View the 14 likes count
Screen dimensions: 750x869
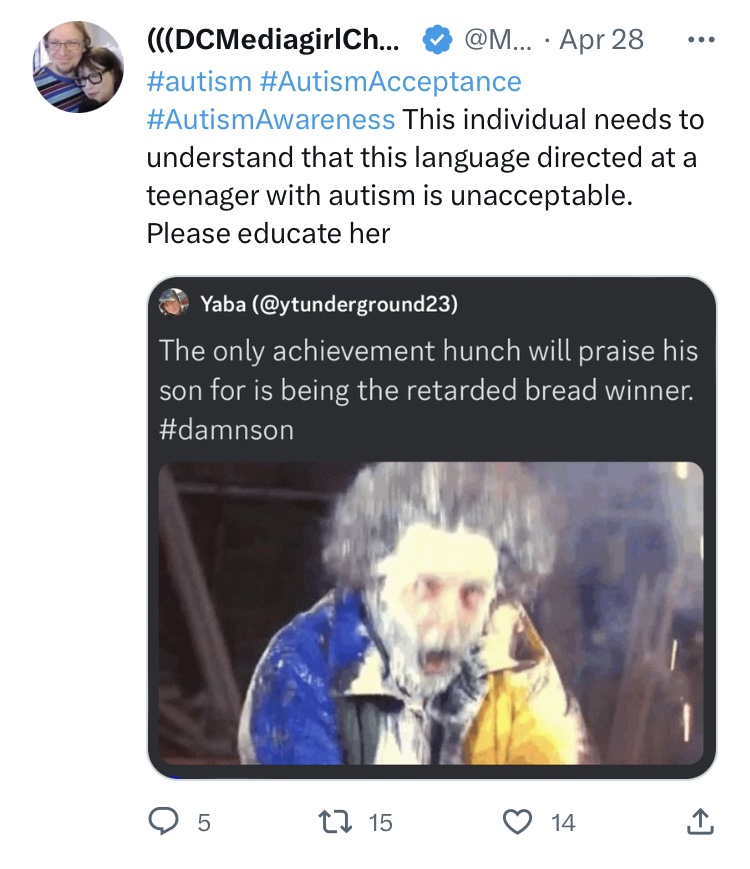(563, 822)
